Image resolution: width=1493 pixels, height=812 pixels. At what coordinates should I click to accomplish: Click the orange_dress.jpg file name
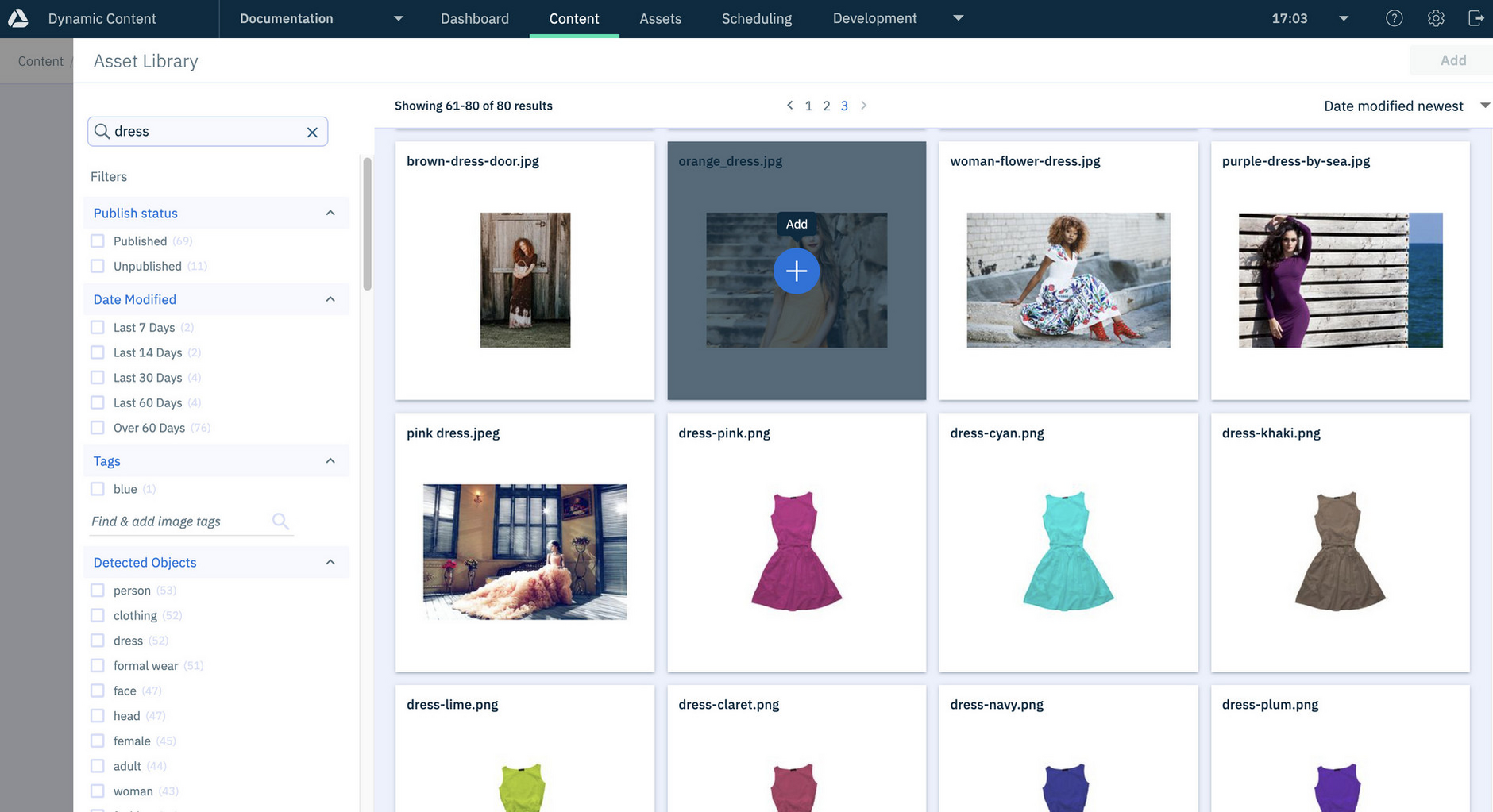pos(731,161)
